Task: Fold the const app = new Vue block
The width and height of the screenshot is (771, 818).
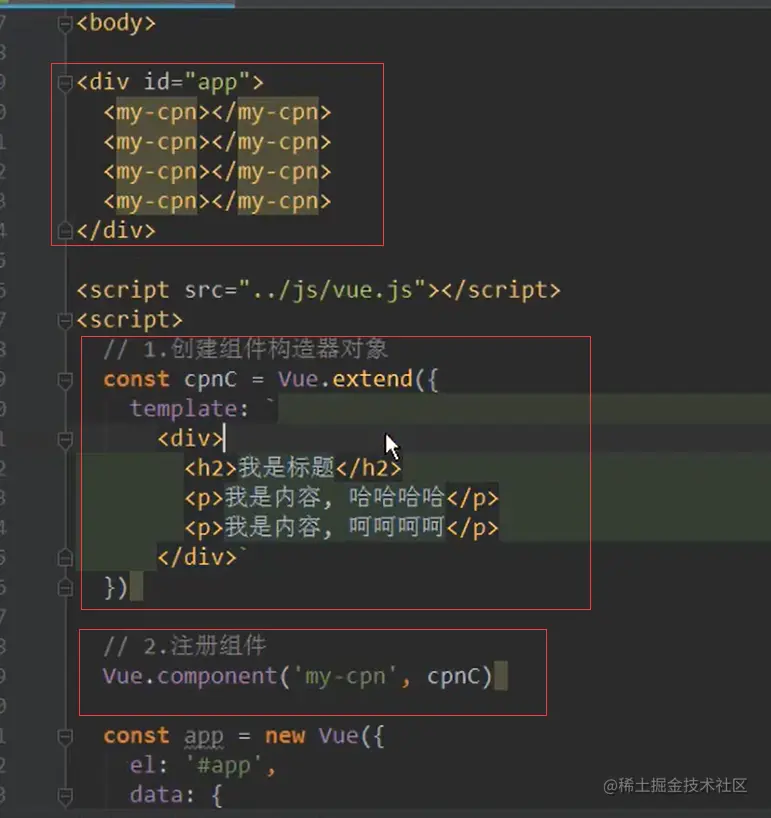Action: tap(65, 737)
